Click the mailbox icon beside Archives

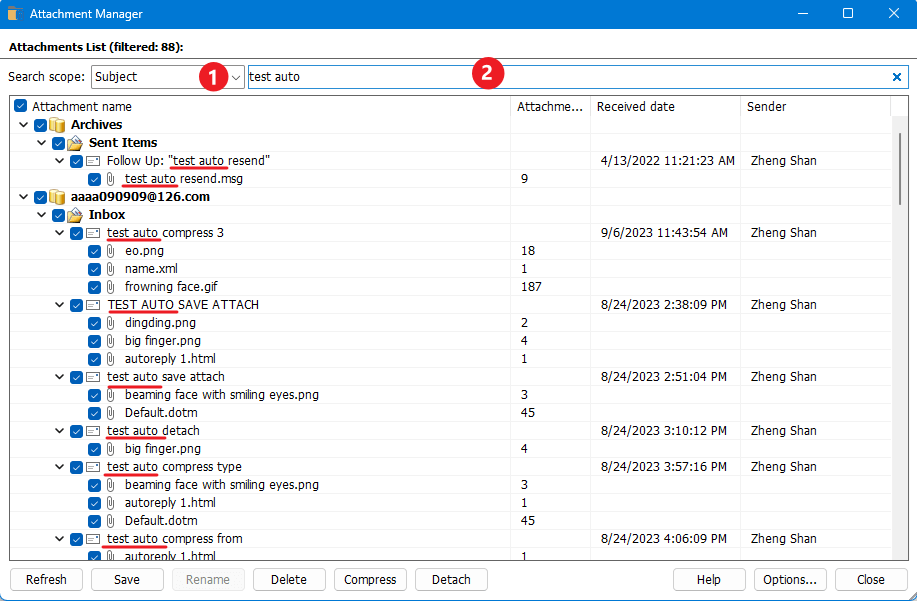[x=58, y=124]
